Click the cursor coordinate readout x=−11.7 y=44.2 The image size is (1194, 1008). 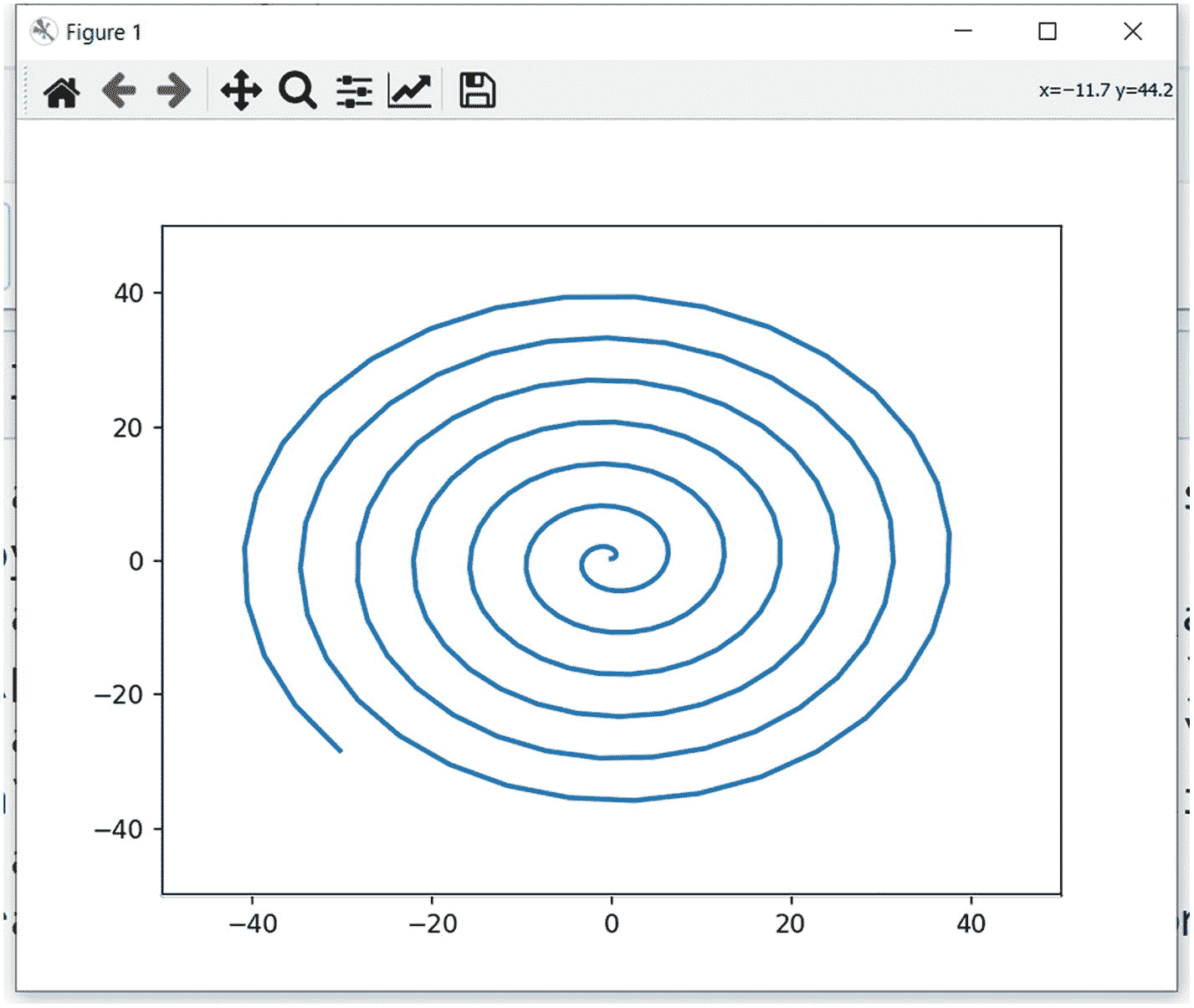1105,90
